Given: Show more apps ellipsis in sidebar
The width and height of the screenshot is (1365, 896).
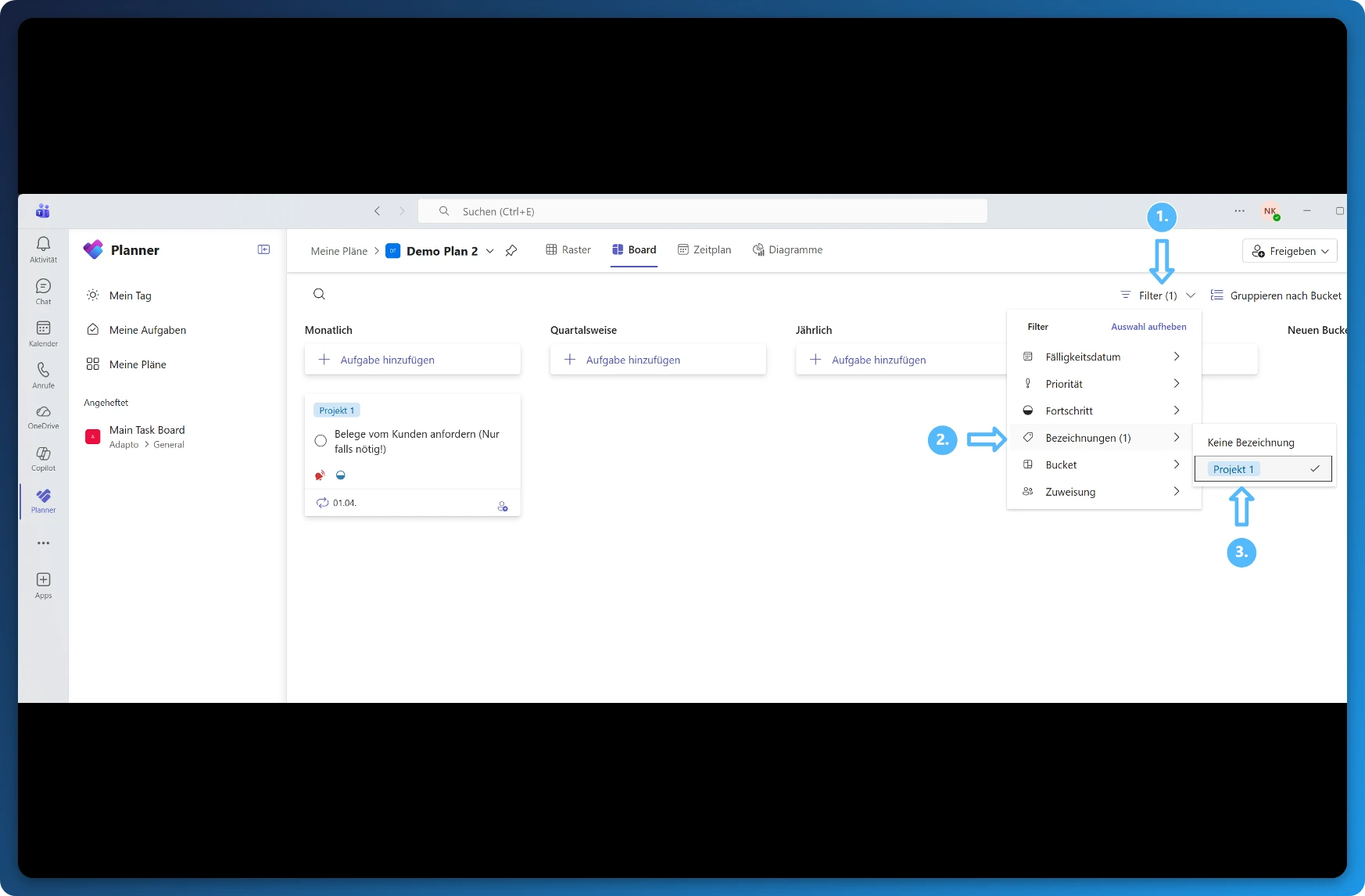Looking at the screenshot, I should (43, 543).
